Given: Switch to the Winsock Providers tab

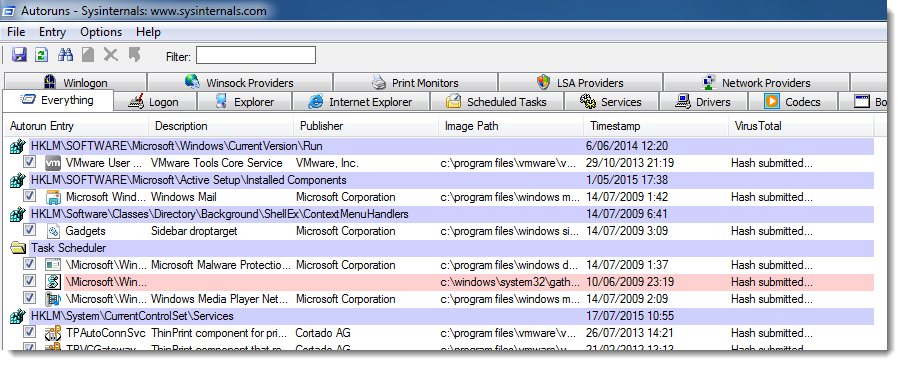Looking at the screenshot, I should pyautogui.click(x=240, y=82).
